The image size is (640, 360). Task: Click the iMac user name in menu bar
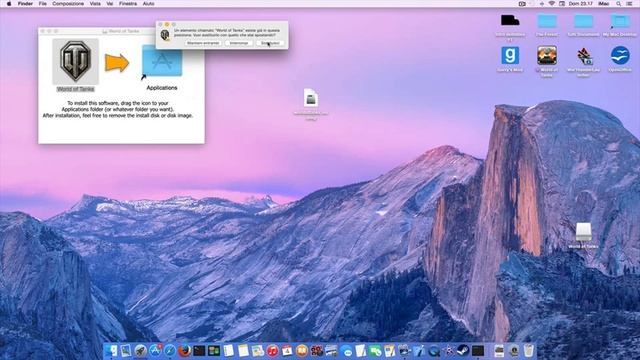coord(604,4)
